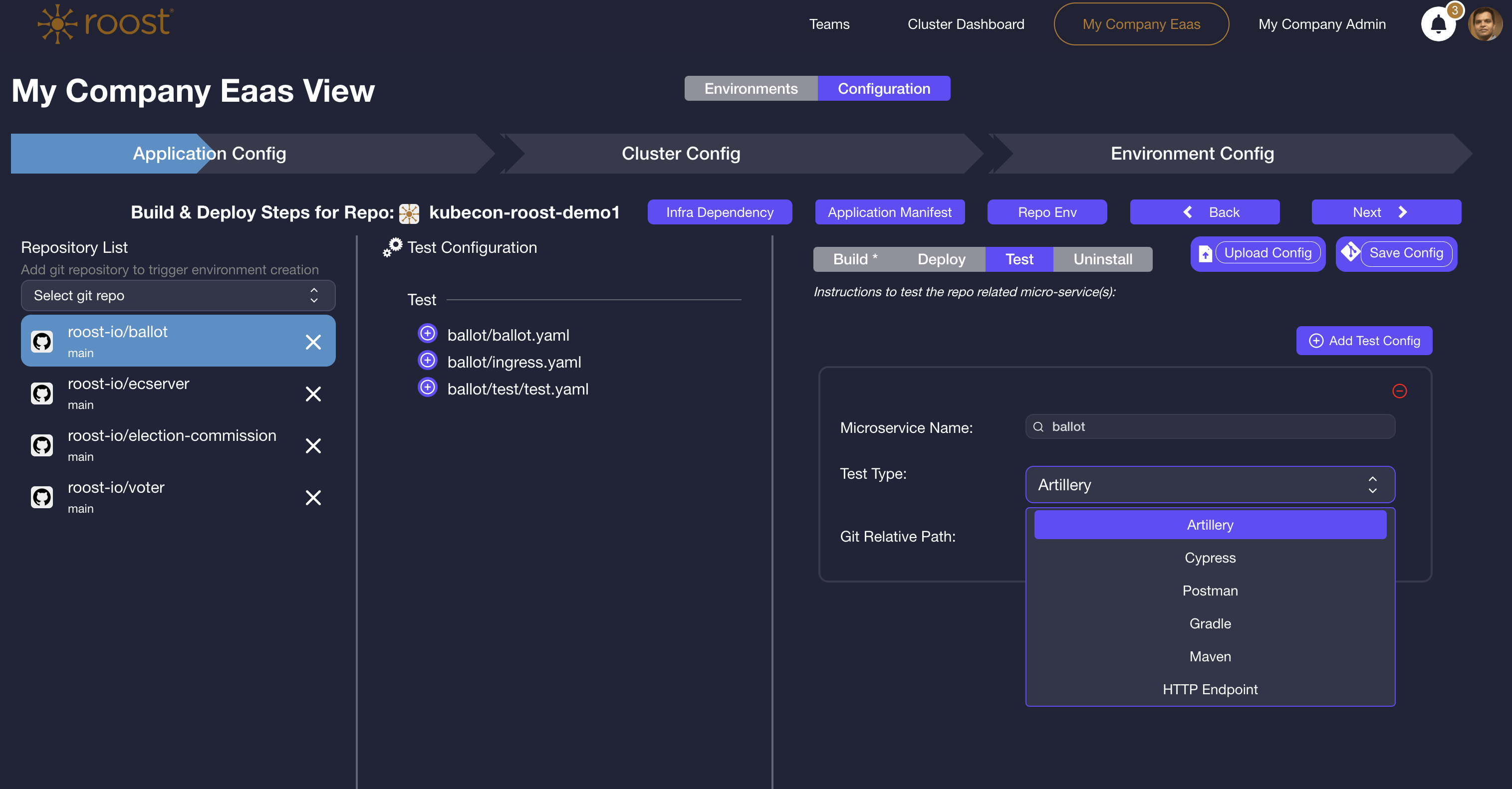Click the Infra Dependency button

[720, 212]
